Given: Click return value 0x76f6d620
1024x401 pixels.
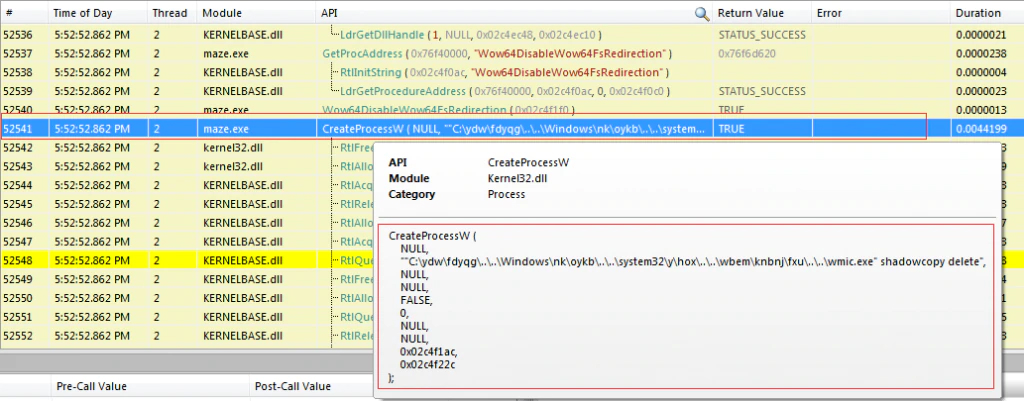Looking at the screenshot, I should coord(746,54).
